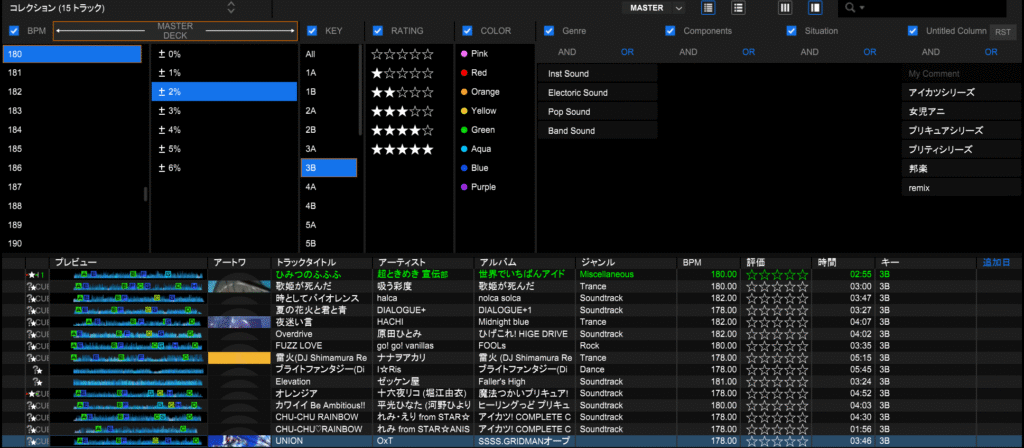
Task: Sort by アーティスト column header
Action: 424,263
